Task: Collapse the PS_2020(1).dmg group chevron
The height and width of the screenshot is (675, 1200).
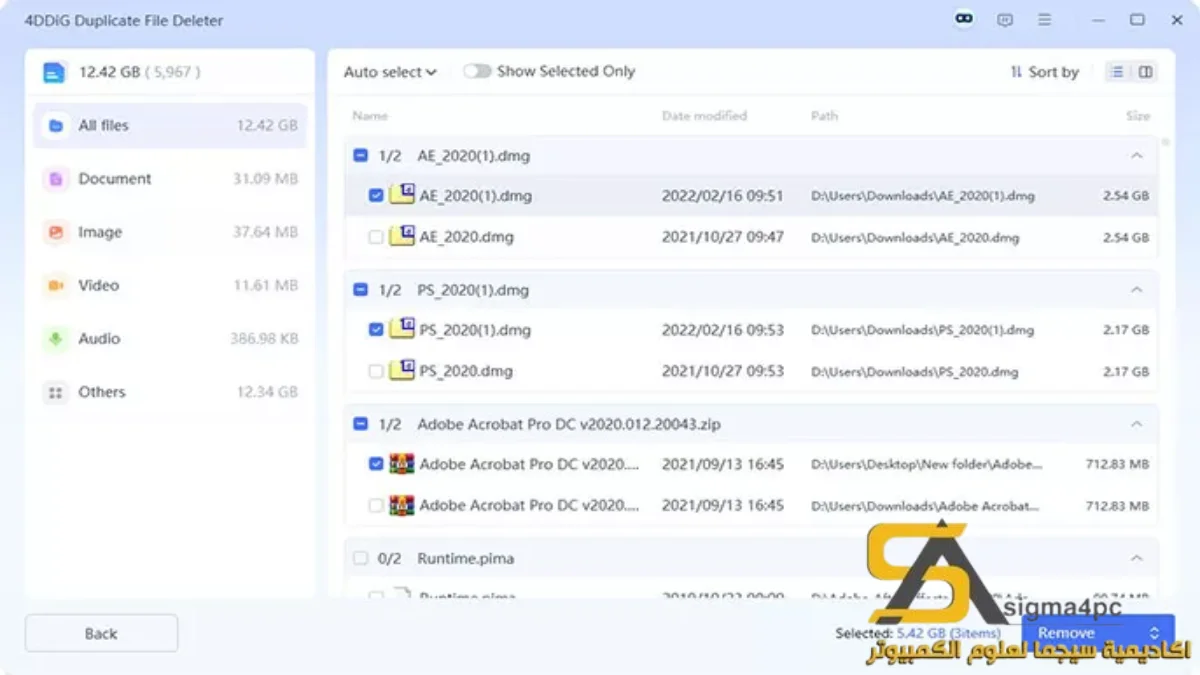Action: coord(1136,290)
